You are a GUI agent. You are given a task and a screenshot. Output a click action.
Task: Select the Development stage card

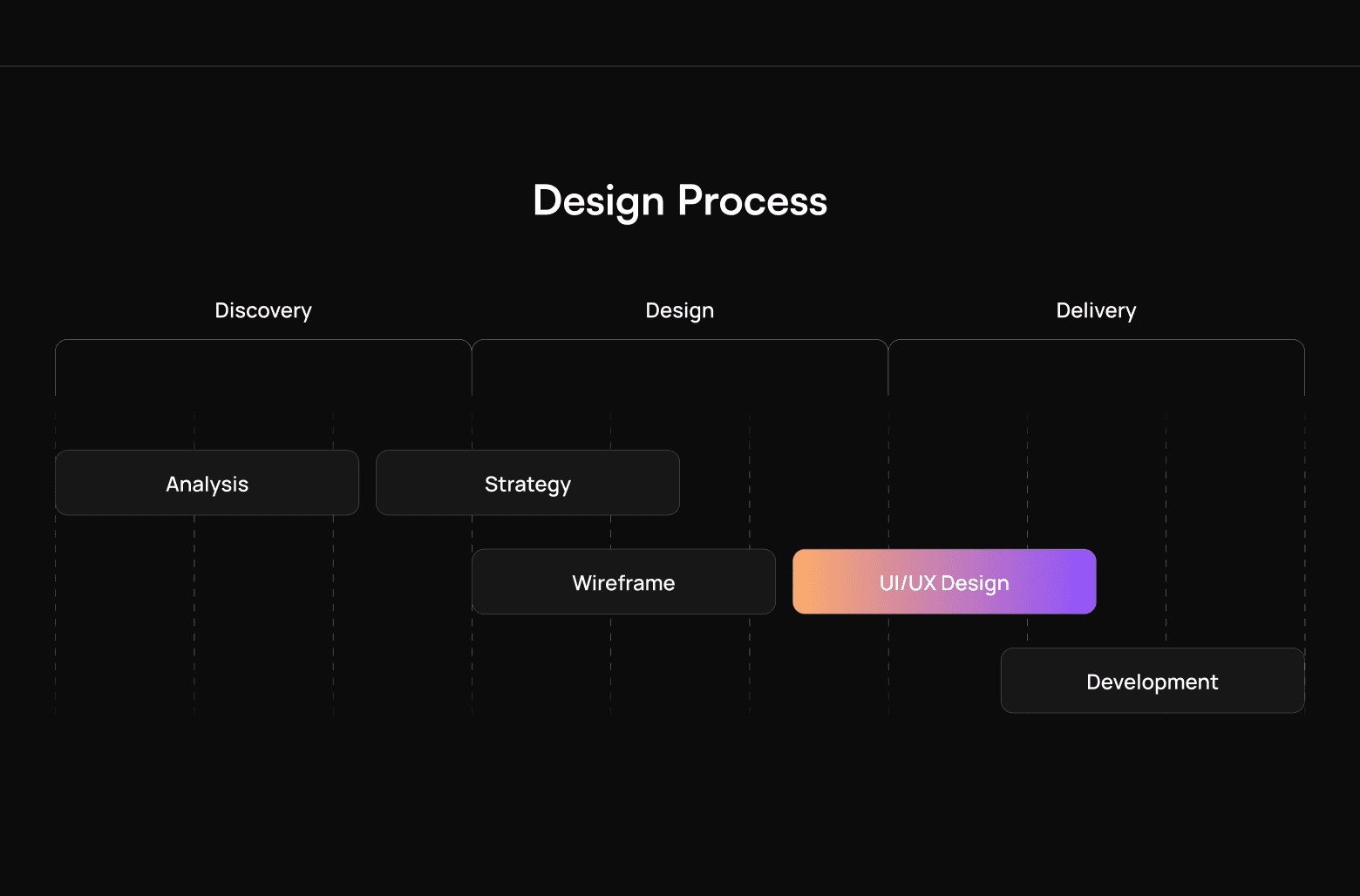[x=1152, y=681]
